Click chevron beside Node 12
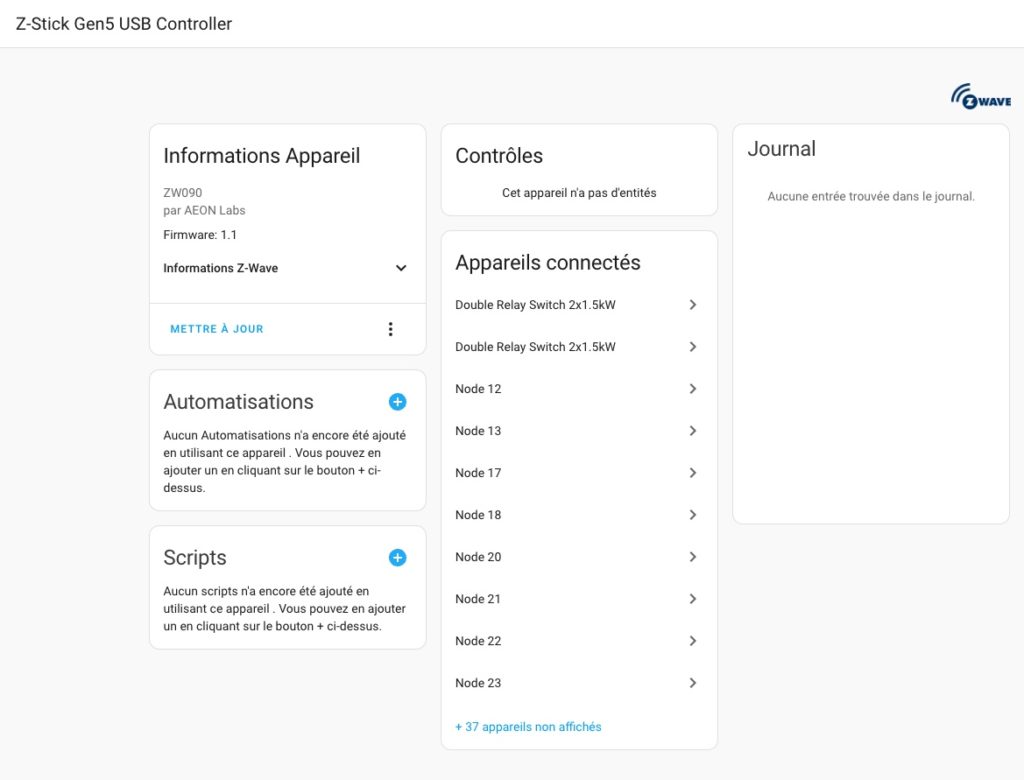 [x=693, y=389]
